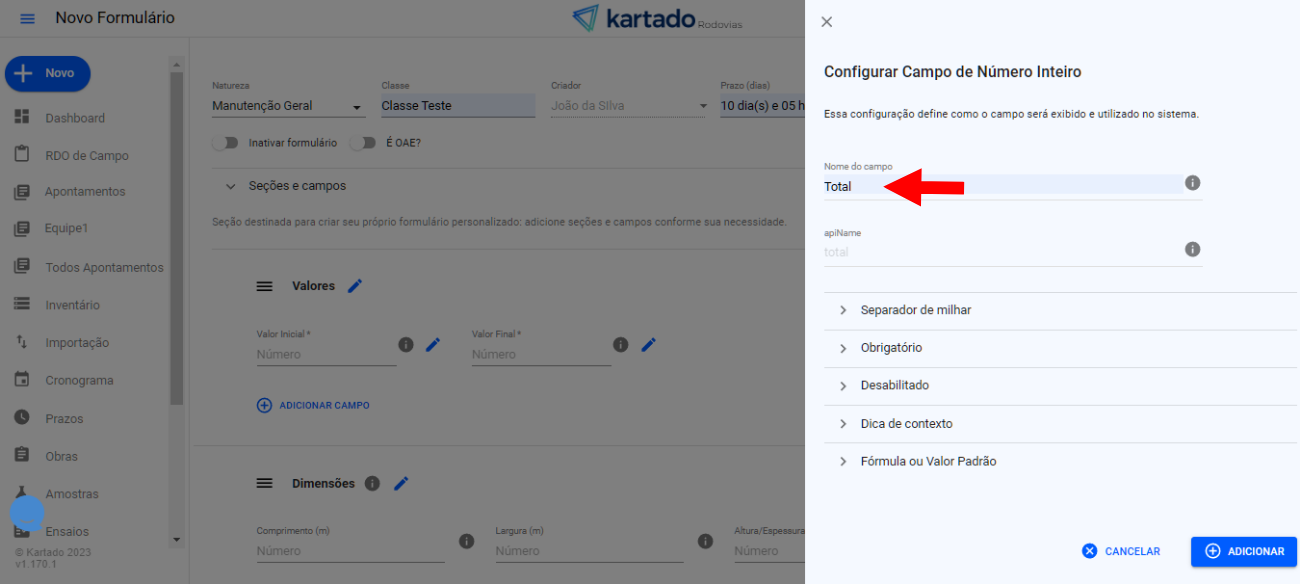
Task: Open the hamburger navigation menu
Action: coord(27,19)
